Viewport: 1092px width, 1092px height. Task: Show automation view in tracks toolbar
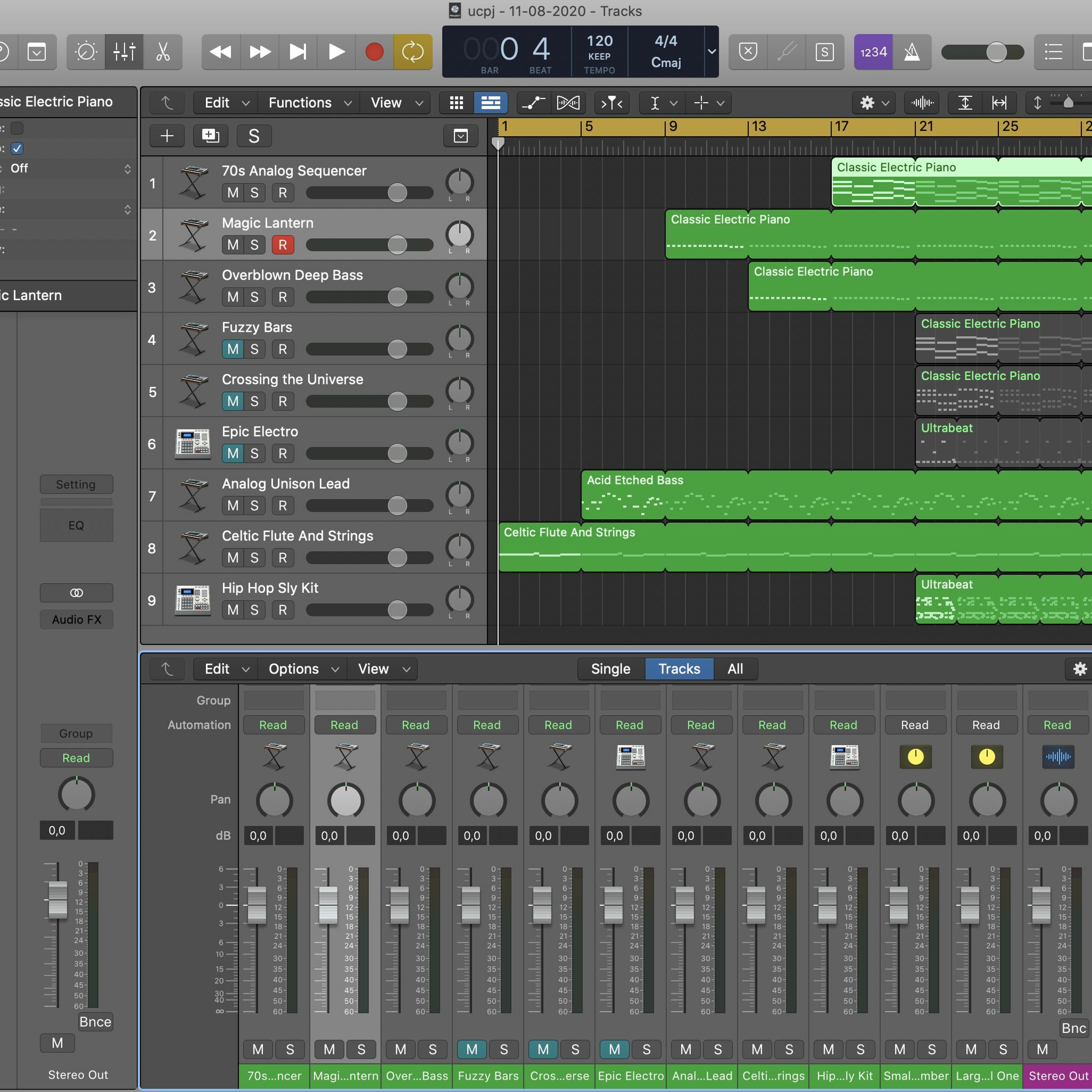[533, 102]
